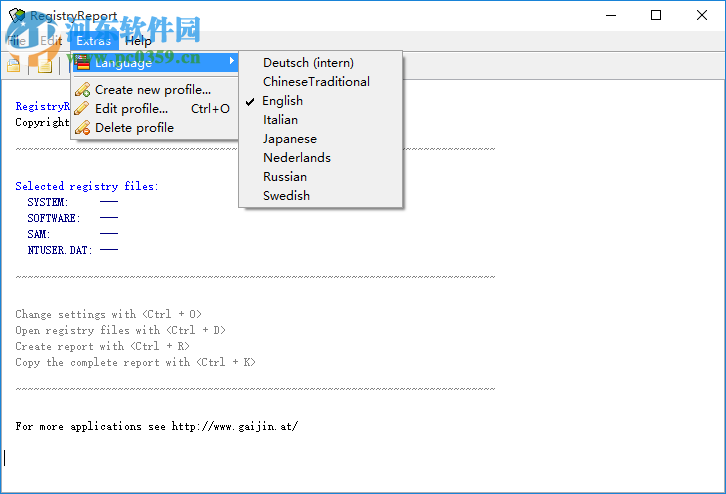
Task: Select the checked English language
Action: click(320, 100)
